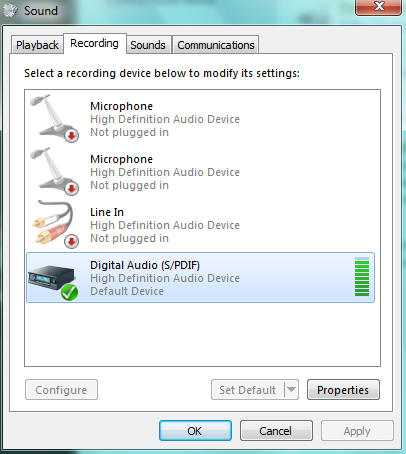Image resolution: width=406 pixels, height=454 pixels.
Task: Close the Sound dialog window
Action: click(378, 7)
